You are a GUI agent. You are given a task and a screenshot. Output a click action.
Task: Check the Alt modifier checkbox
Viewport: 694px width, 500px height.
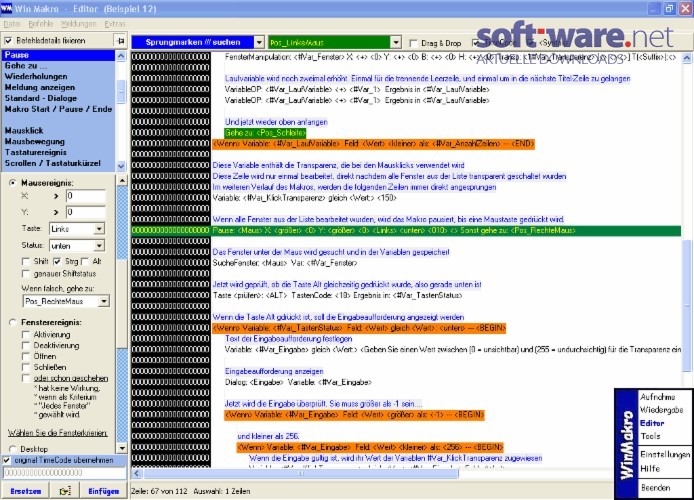click(x=85, y=262)
